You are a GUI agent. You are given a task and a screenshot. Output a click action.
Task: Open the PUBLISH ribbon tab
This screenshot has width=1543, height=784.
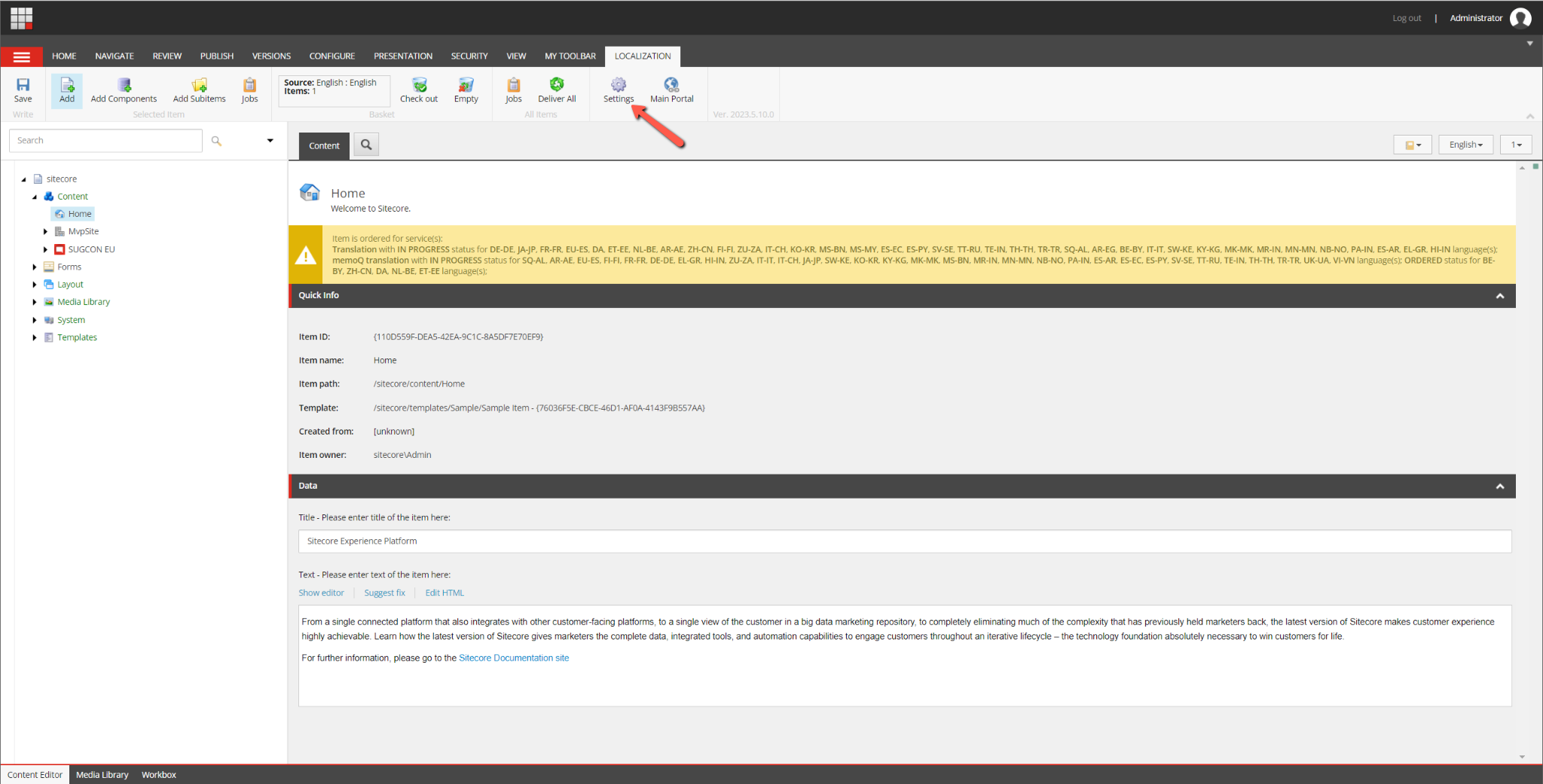pyautogui.click(x=217, y=56)
